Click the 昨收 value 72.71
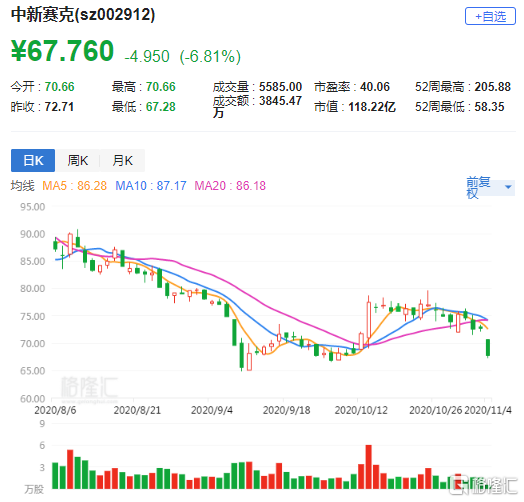The image size is (524, 502). [x=59, y=107]
